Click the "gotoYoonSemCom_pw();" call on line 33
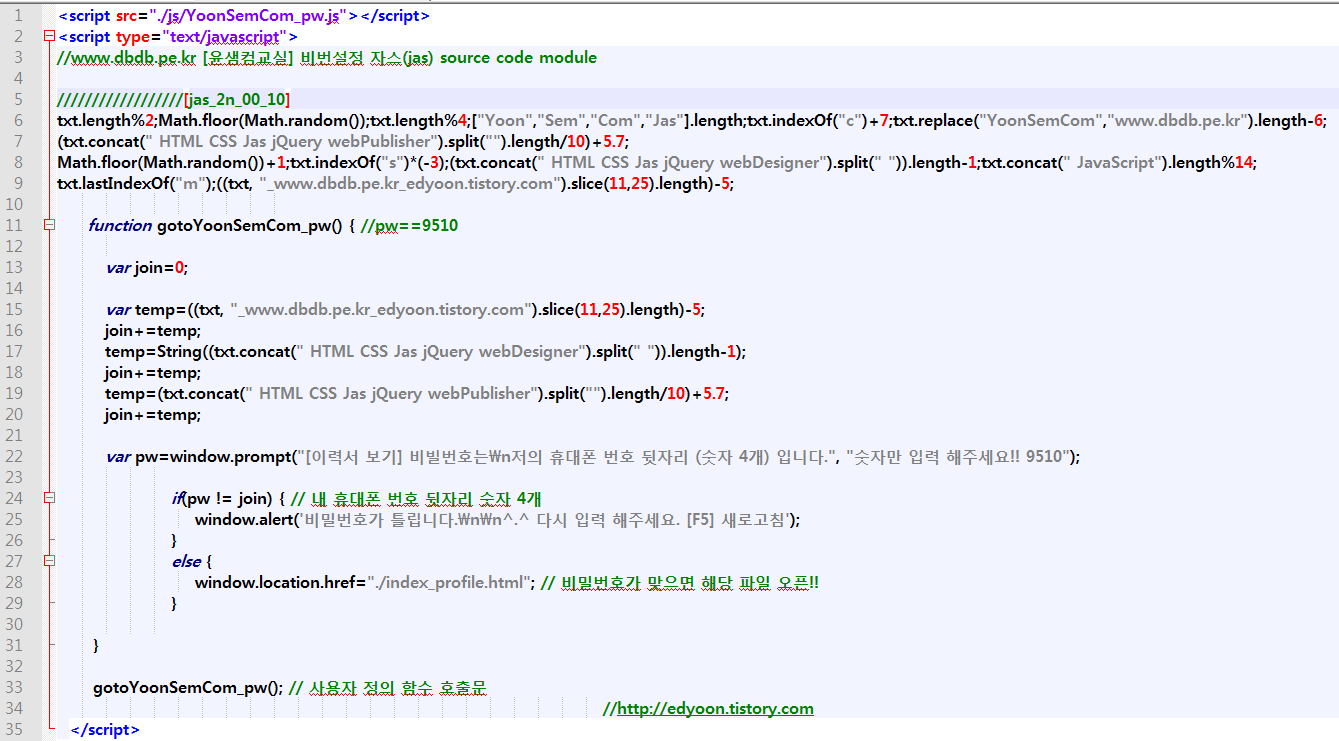The image size is (1339, 741). (x=188, y=688)
